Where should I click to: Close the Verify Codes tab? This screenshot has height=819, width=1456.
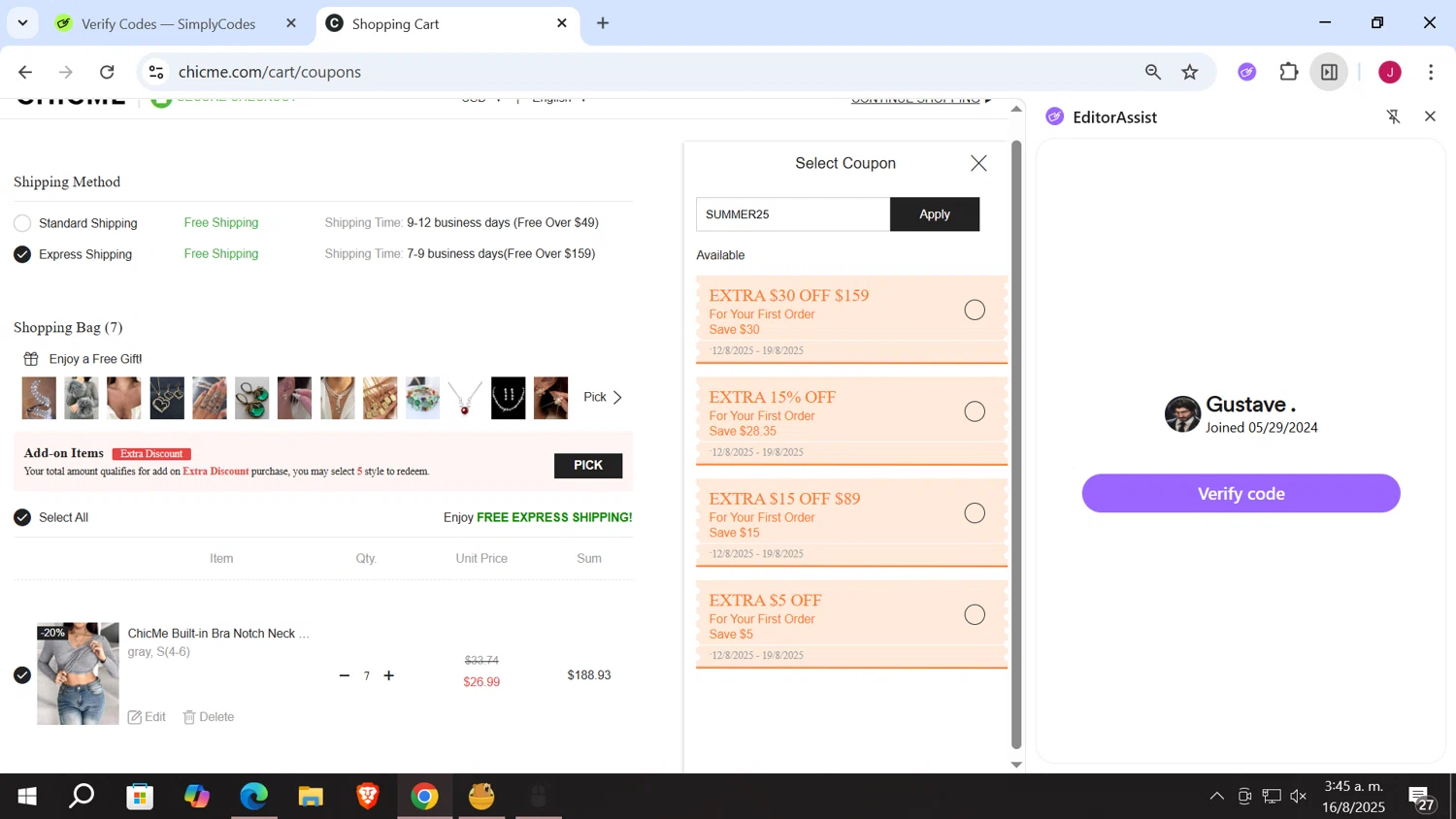coord(291,23)
